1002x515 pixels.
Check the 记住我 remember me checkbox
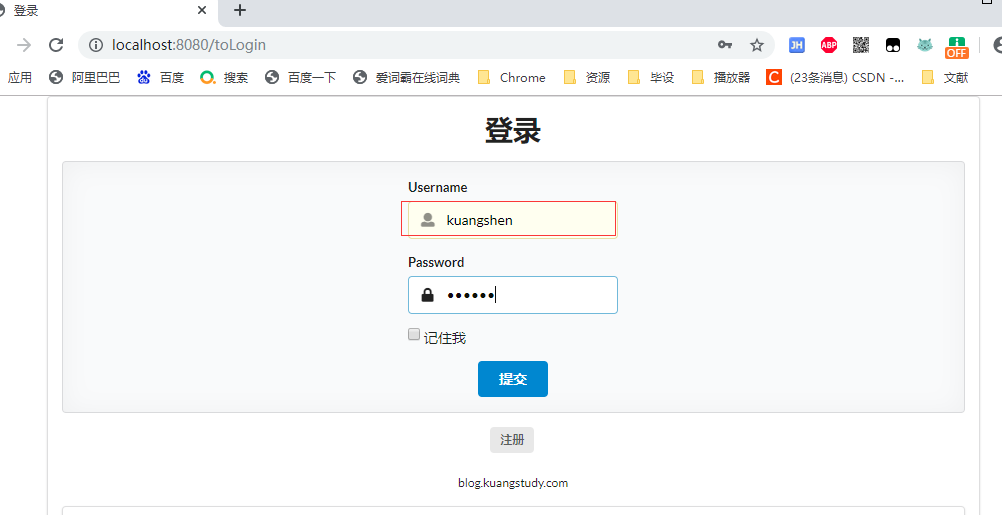click(414, 335)
